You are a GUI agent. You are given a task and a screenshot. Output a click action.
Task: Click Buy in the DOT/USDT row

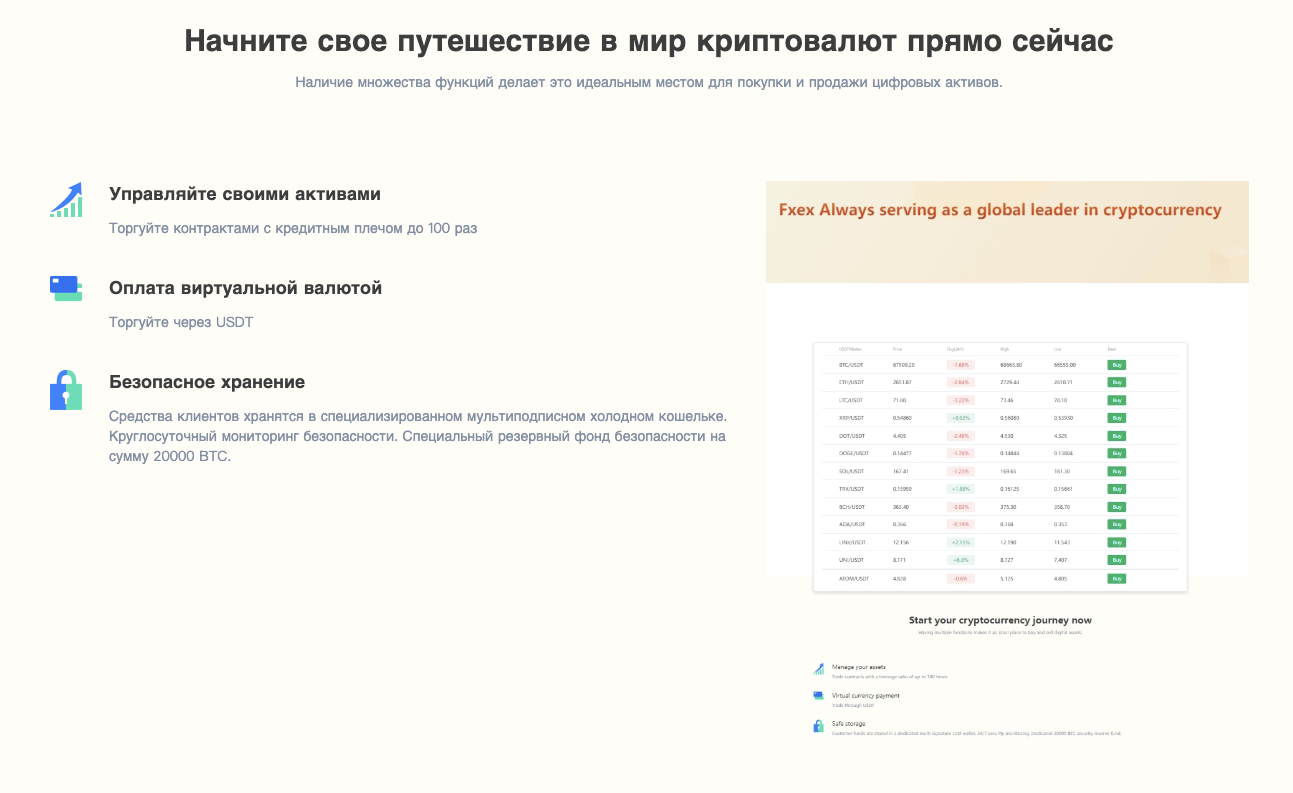[1117, 436]
